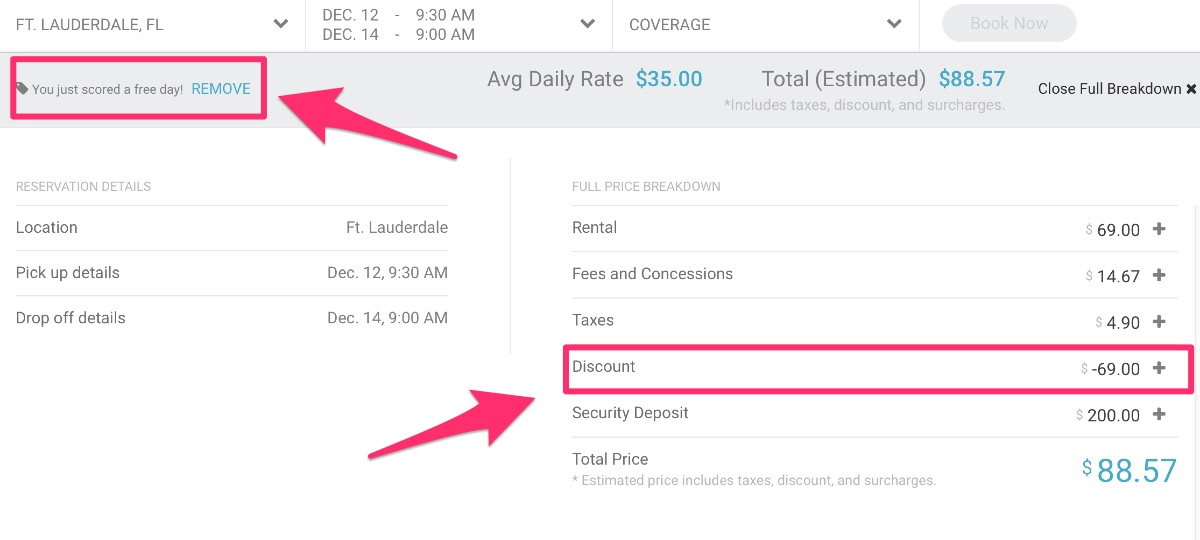Click the promo tag icon
The height and width of the screenshot is (540, 1200).
(22, 89)
